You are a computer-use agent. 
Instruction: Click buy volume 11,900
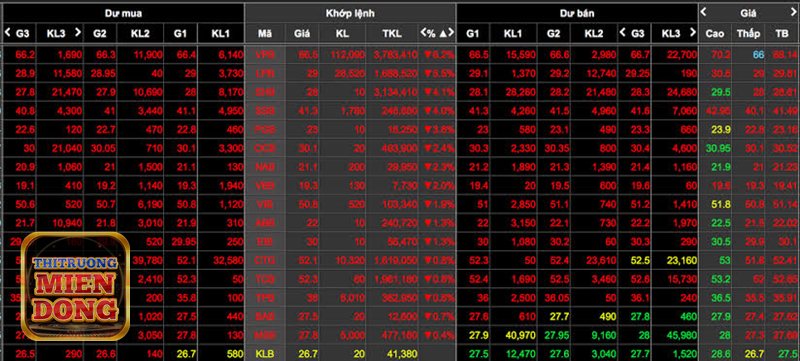(148, 55)
